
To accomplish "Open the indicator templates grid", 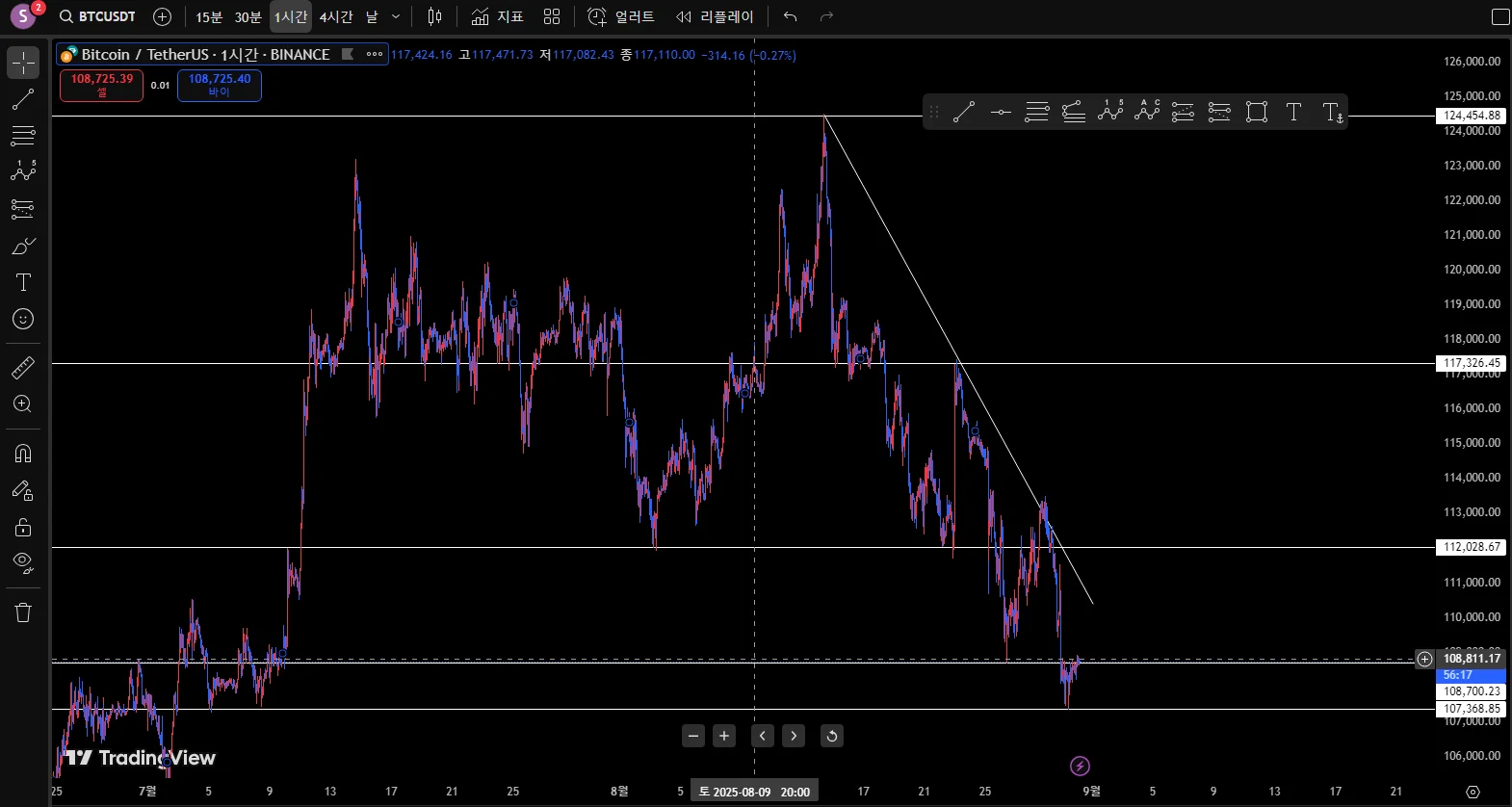I will coord(552,16).
